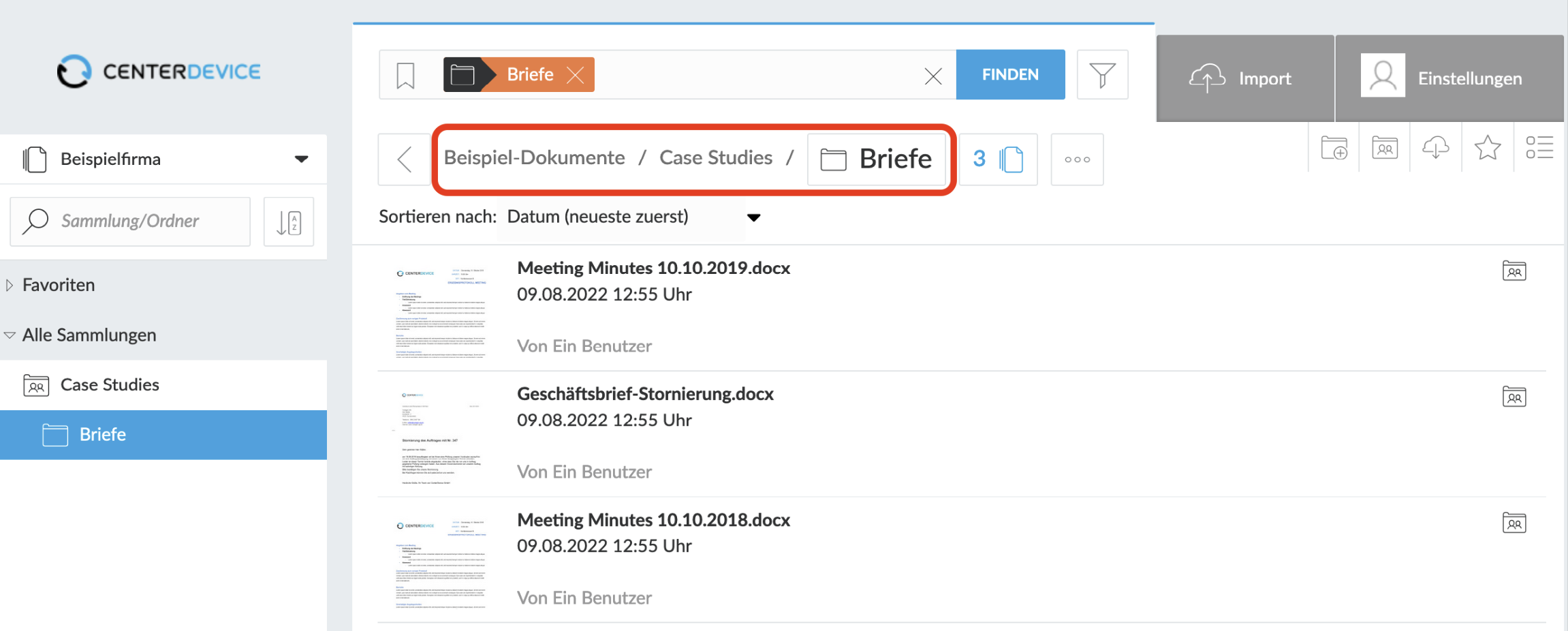The width and height of the screenshot is (1568, 631).
Task: Open the filter funnel icon
Action: click(1102, 74)
